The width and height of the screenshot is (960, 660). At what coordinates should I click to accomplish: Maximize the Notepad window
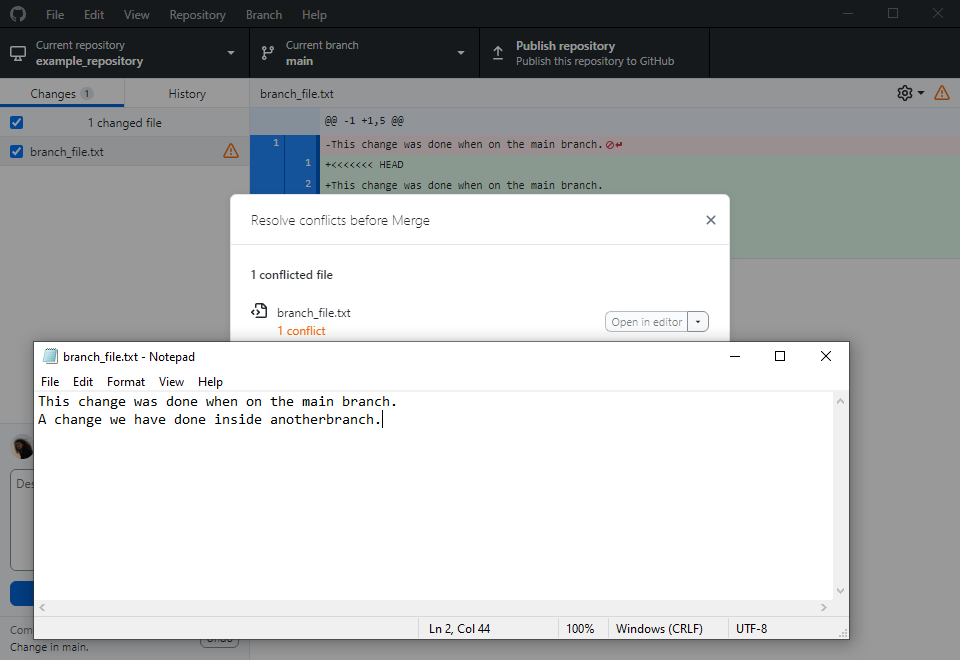coord(780,356)
